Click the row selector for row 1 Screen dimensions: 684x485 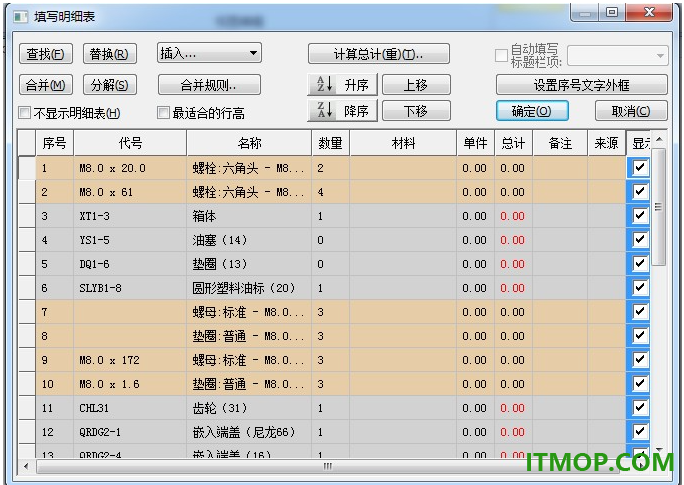click(27, 168)
